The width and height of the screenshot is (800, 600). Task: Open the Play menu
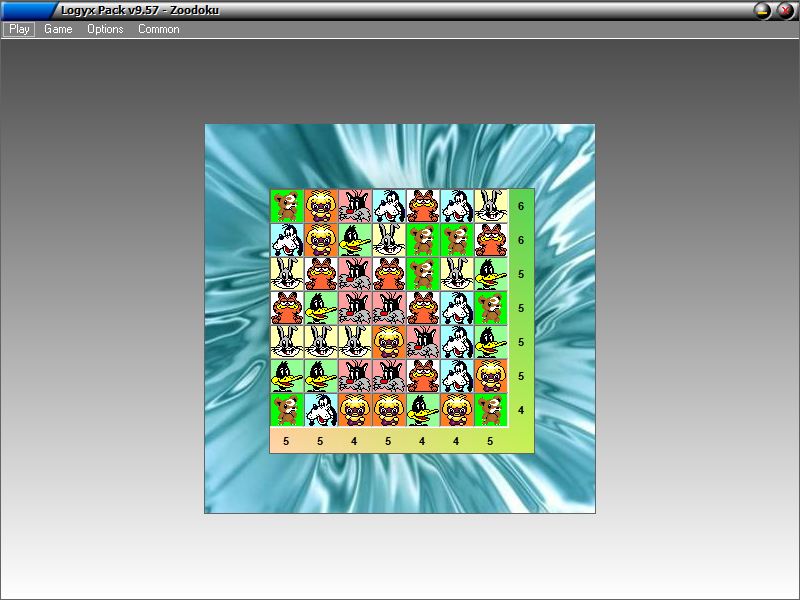[19, 29]
